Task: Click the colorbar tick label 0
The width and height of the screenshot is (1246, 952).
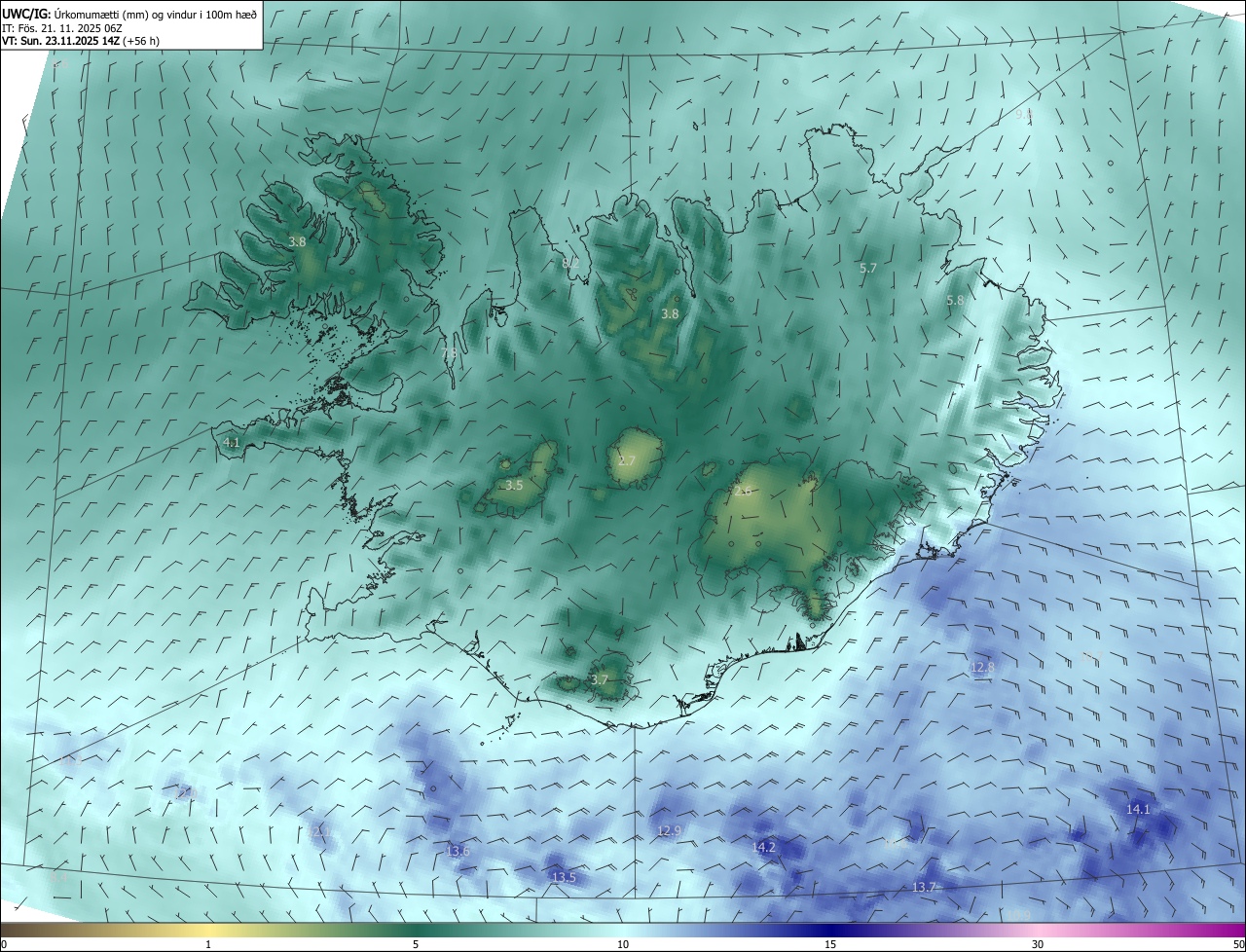Action: [4, 944]
